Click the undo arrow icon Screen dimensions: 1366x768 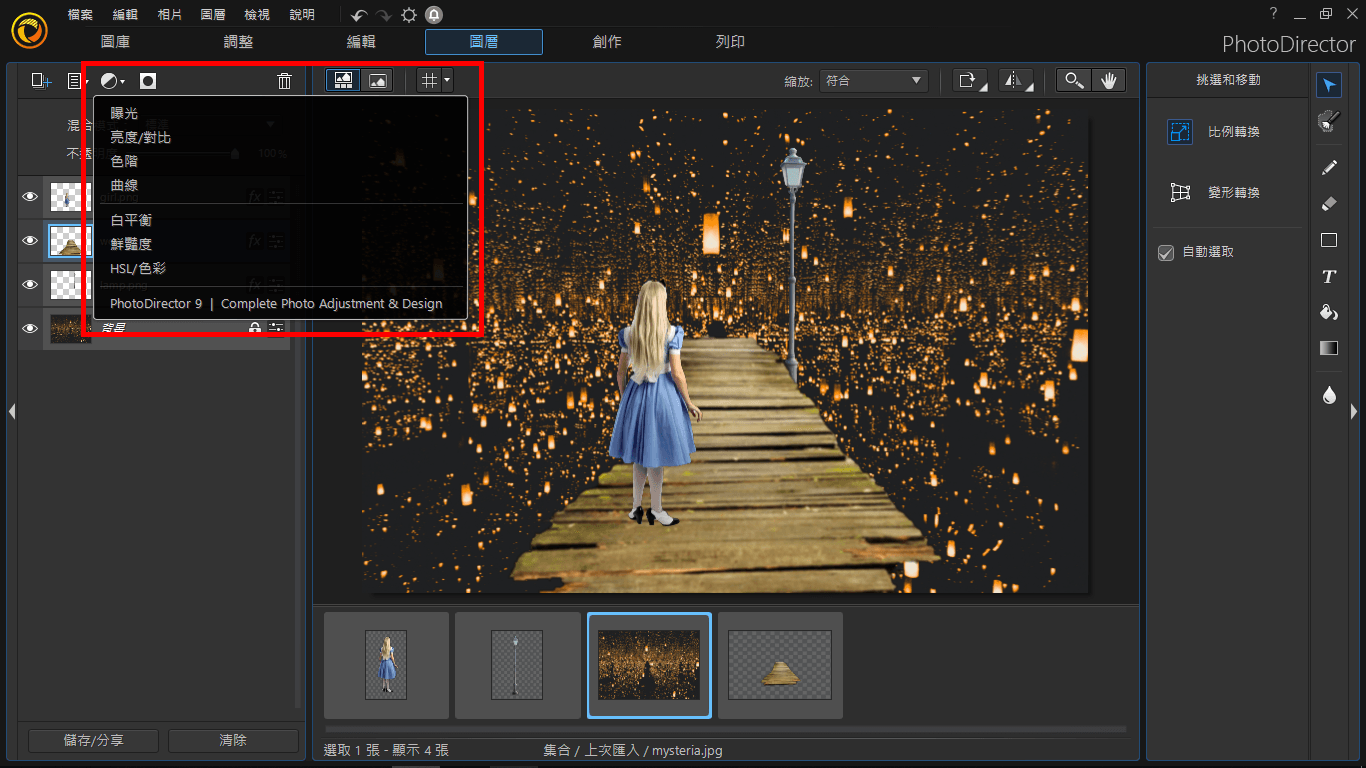point(359,15)
